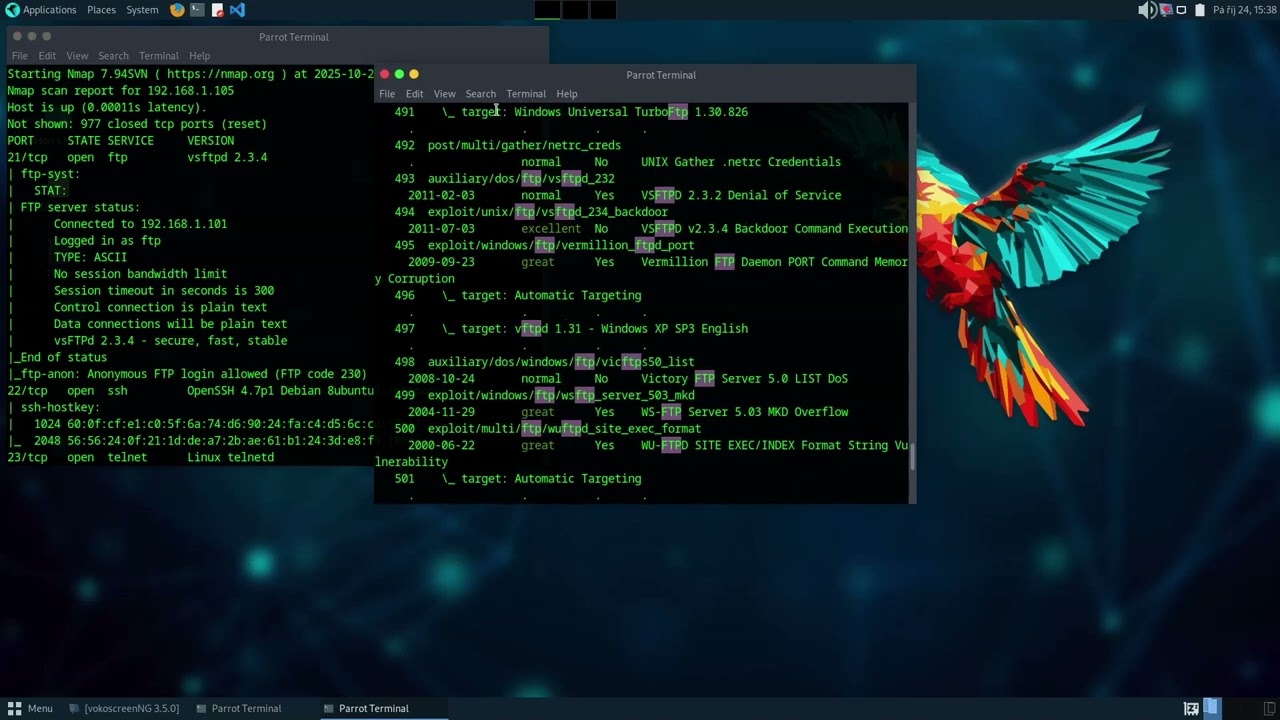
Task: Open the text editor launcher in top panel
Action: [217, 10]
